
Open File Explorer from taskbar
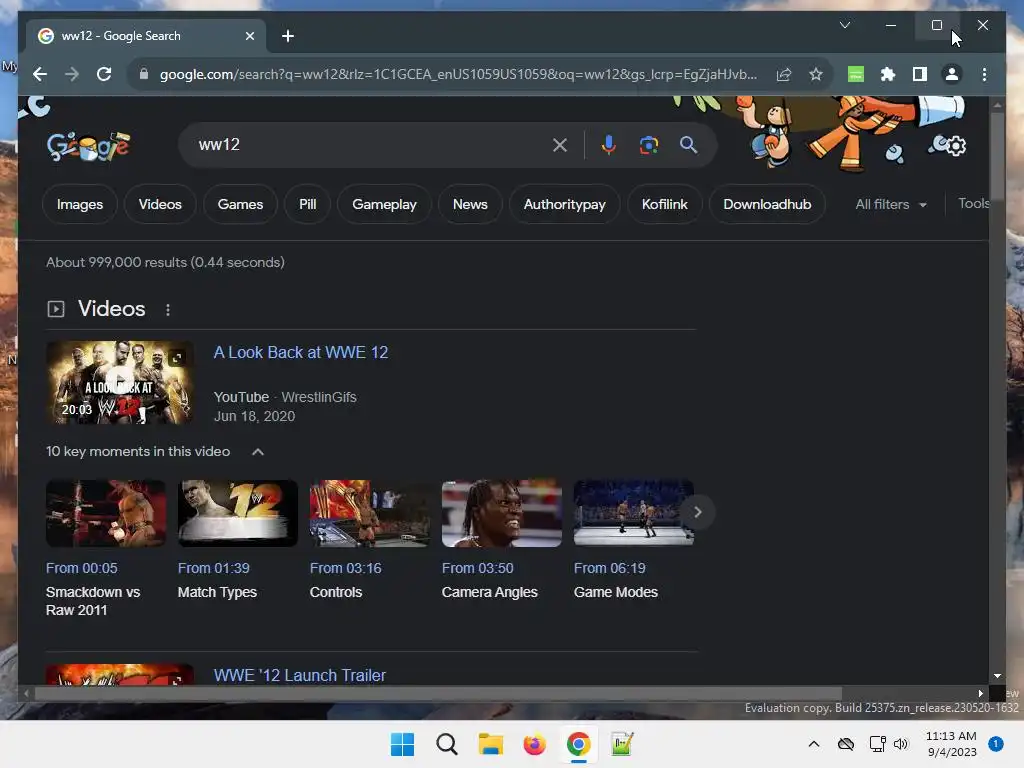tap(490, 744)
